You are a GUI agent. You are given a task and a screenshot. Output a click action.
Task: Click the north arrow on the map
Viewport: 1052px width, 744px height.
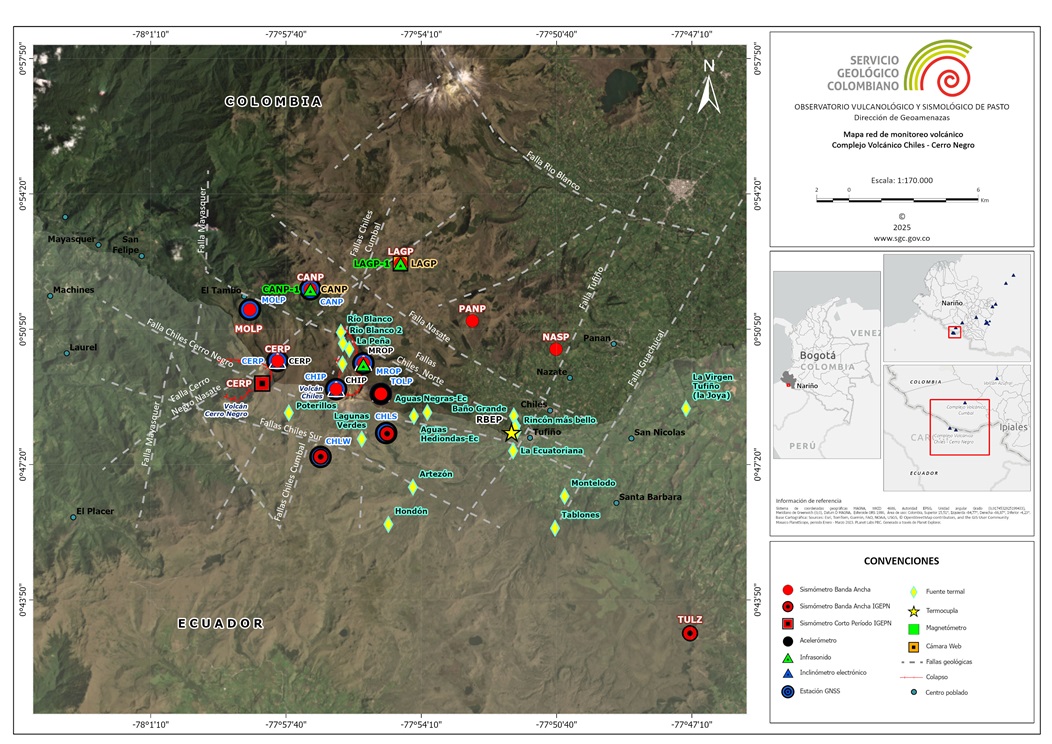[708, 87]
